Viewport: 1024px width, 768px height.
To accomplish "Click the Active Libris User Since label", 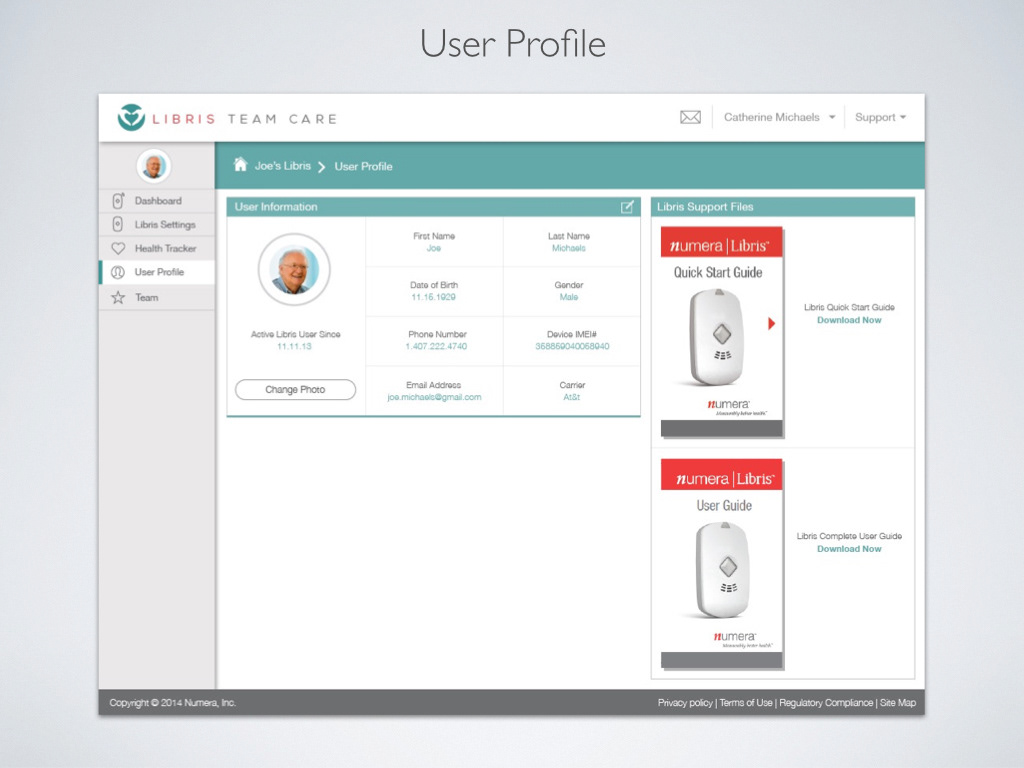I will pyautogui.click(x=295, y=334).
